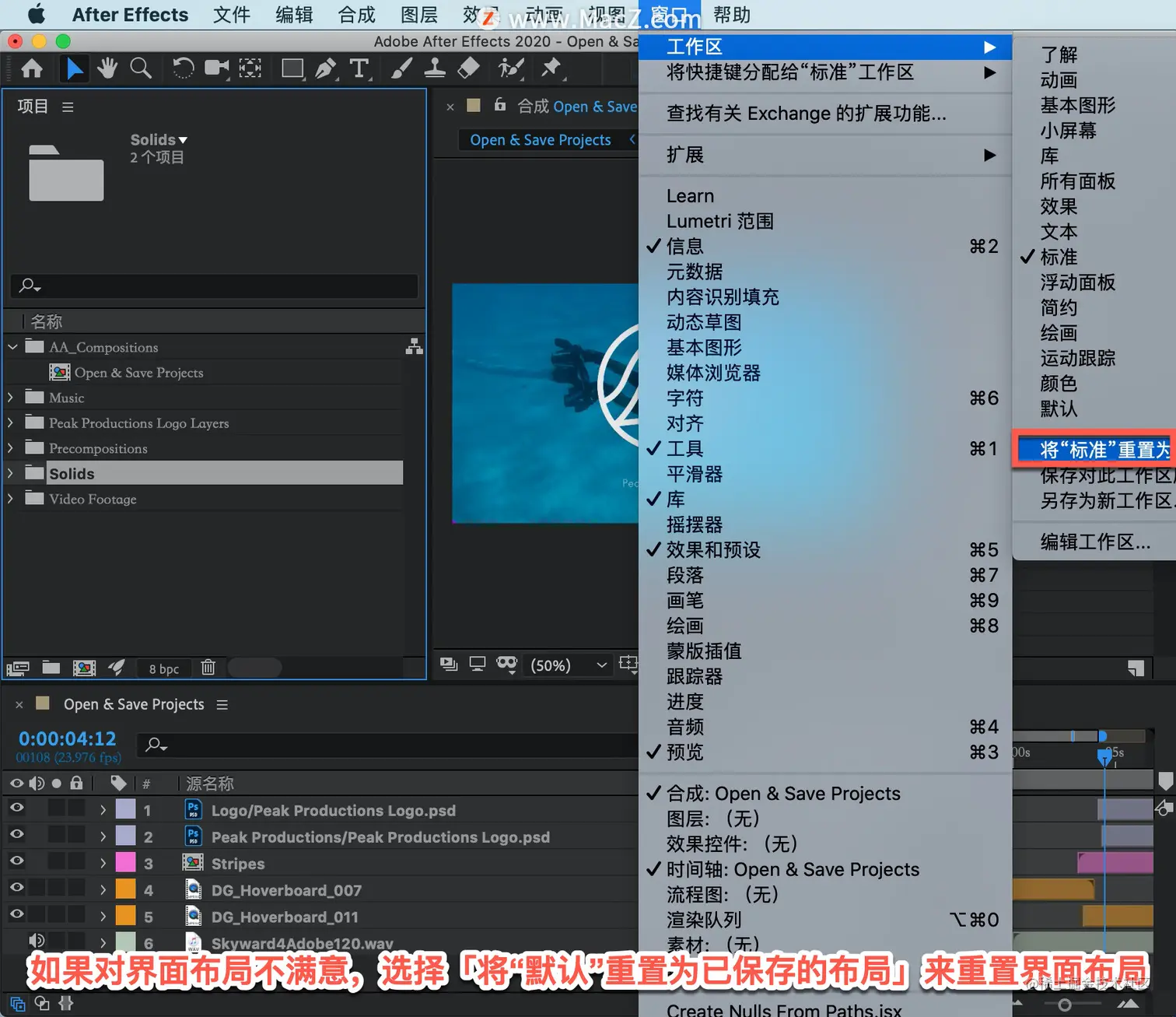1176x1017 pixels.
Task: Select the Roto Brush tool
Action: 510,68
